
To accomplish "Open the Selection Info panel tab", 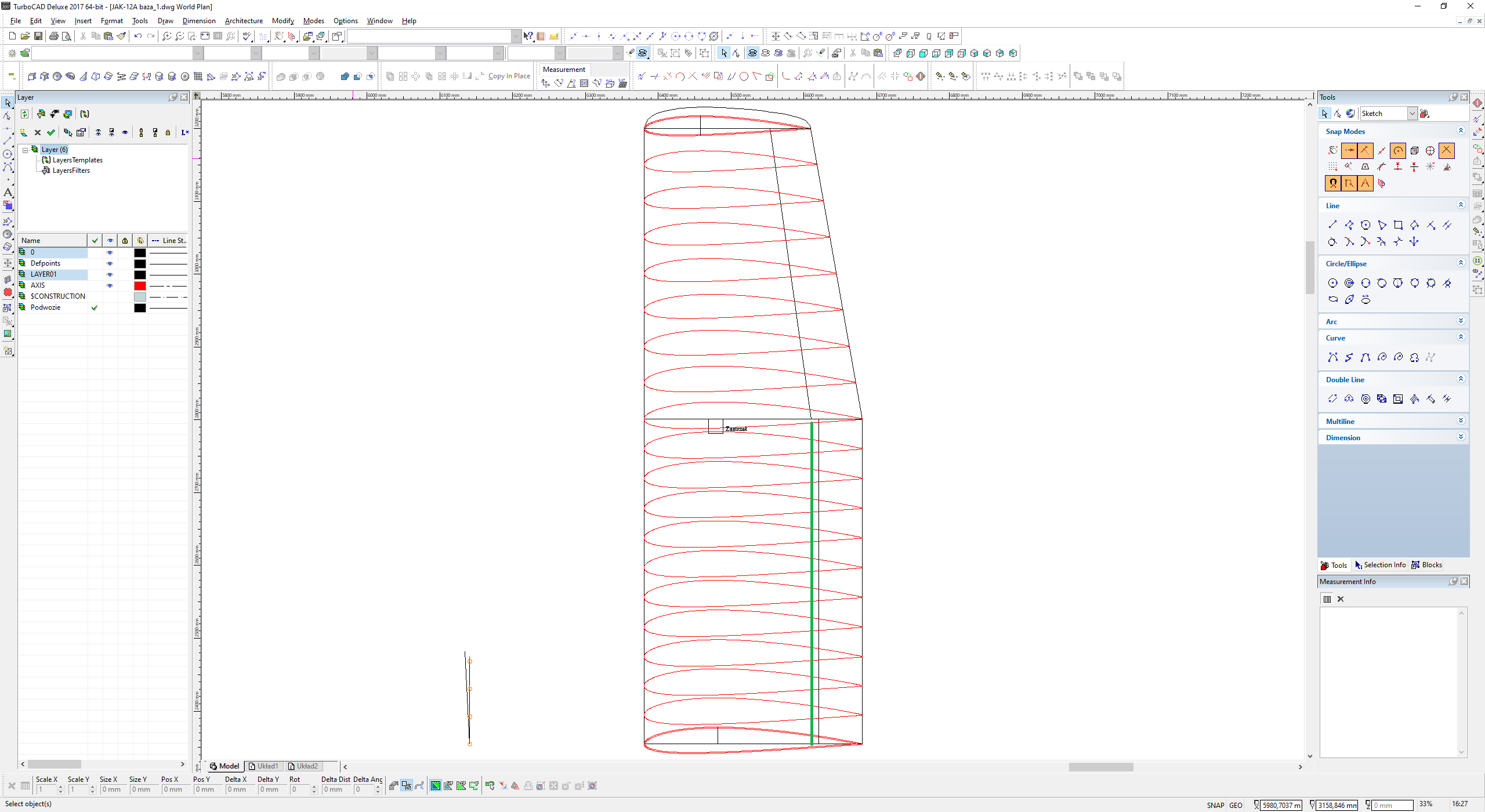I will 1380,565.
